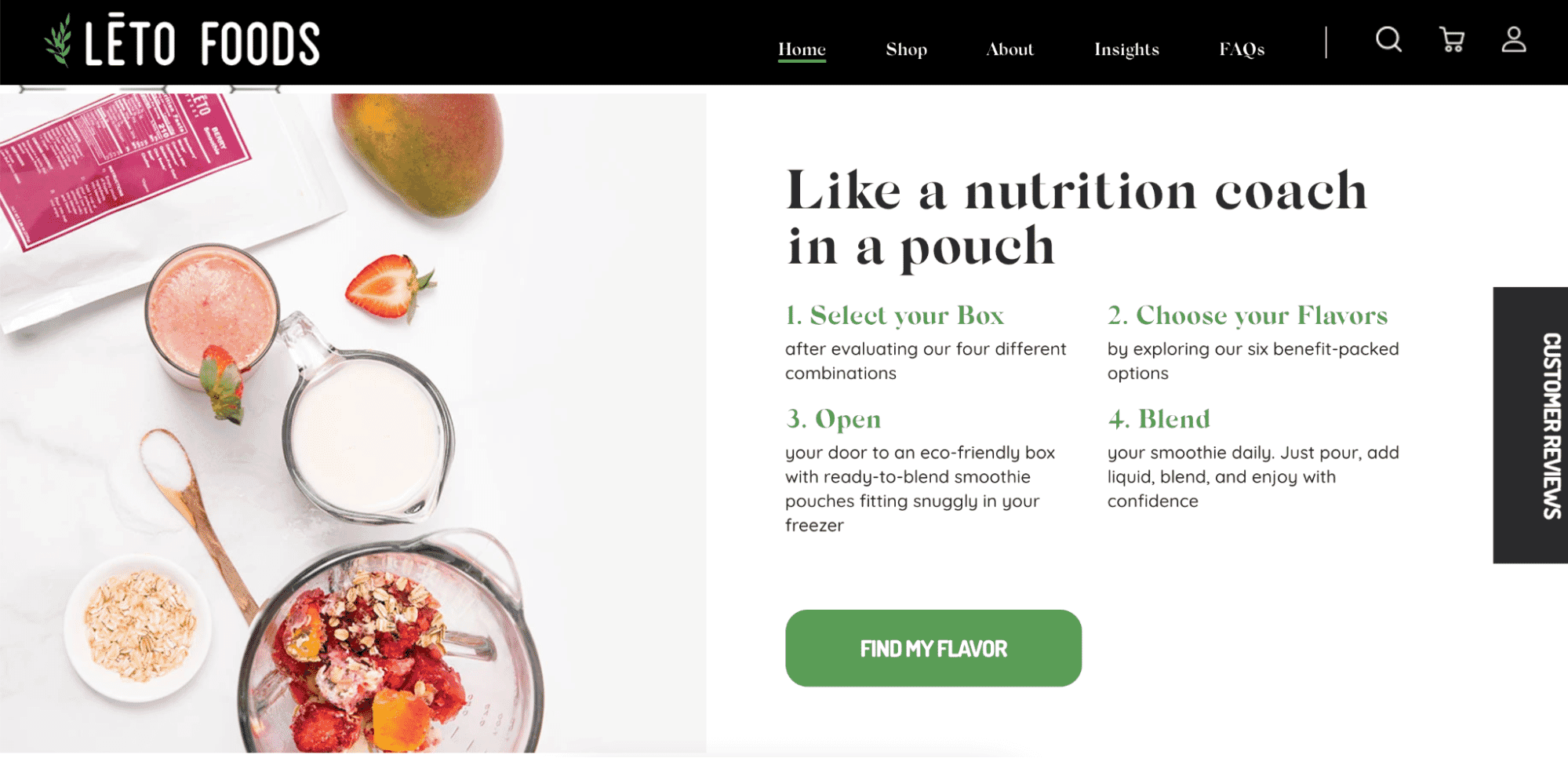Click the main nutrition coach headline
The width and height of the screenshot is (1568, 758).
[1076, 218]
